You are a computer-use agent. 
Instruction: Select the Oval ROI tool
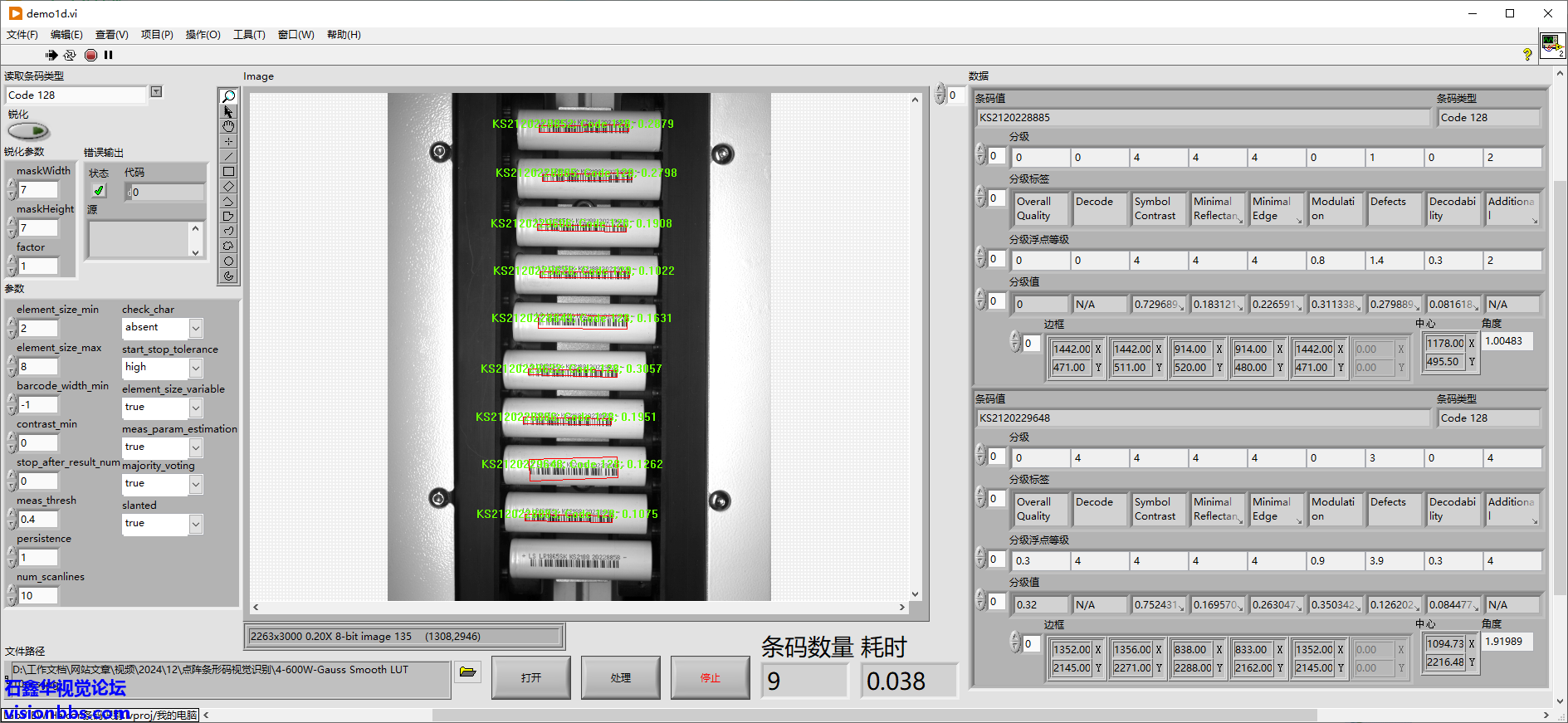(228, 261)
